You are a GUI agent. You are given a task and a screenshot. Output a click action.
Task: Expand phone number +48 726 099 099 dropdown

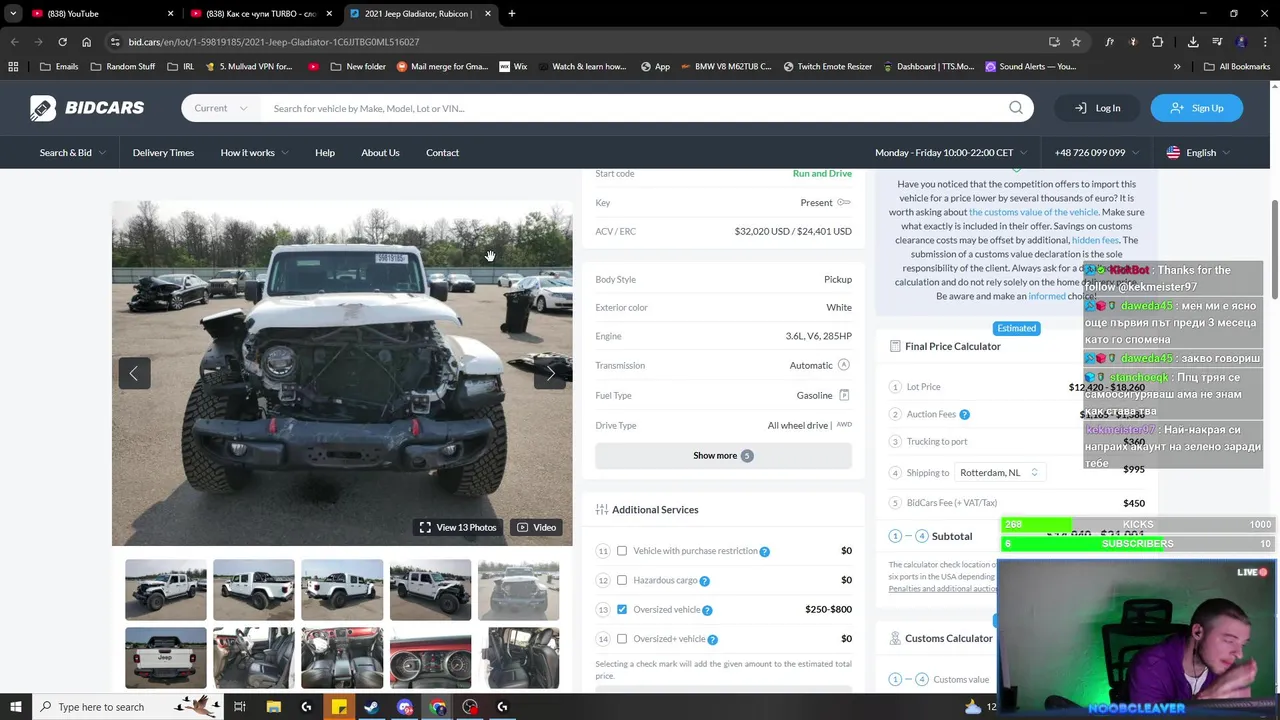click(x=1097, y=153)
